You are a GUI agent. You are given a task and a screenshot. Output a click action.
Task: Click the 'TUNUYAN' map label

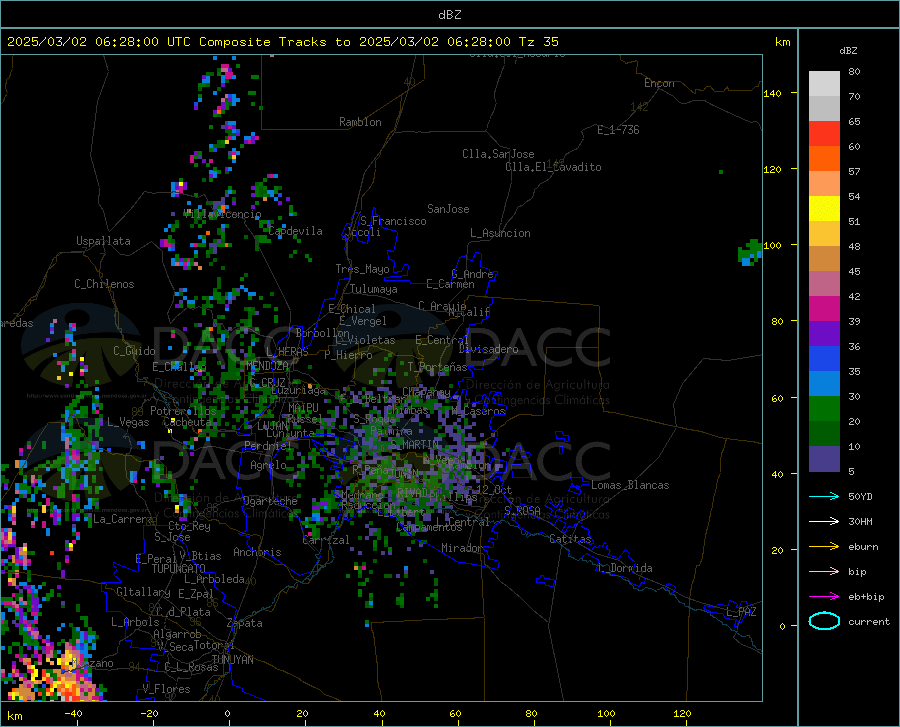pyautogui.click(x=232, y=660)
